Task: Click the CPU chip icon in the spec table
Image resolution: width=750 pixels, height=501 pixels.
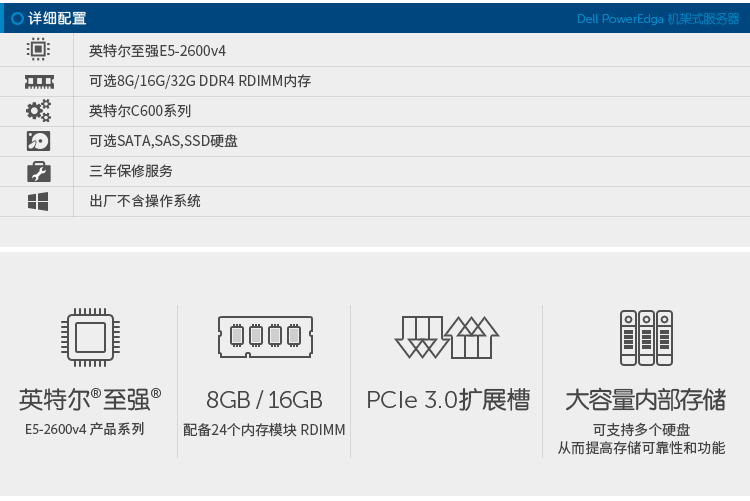Action: click(38, 50)
